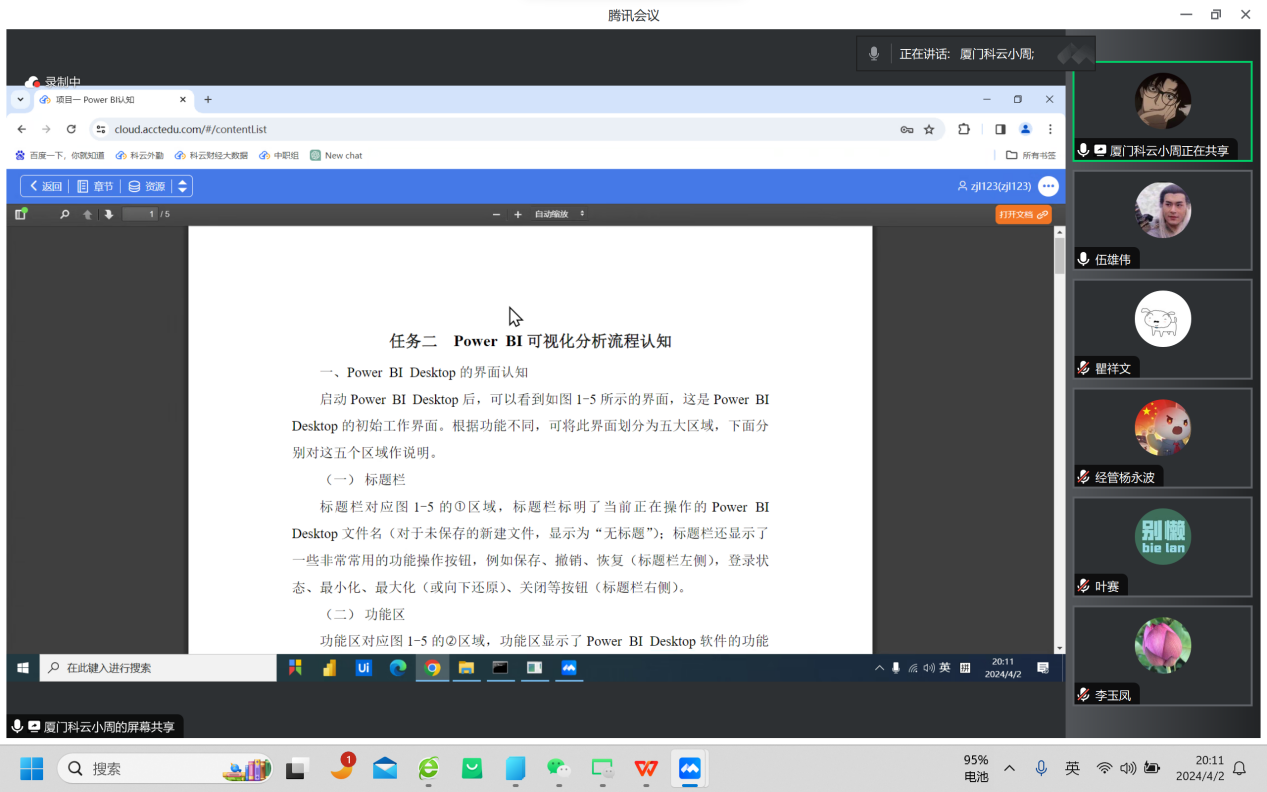Viewport: 1267px width, 792px height.
Task: Click the 返回 back button
Action: pos(45,186)
